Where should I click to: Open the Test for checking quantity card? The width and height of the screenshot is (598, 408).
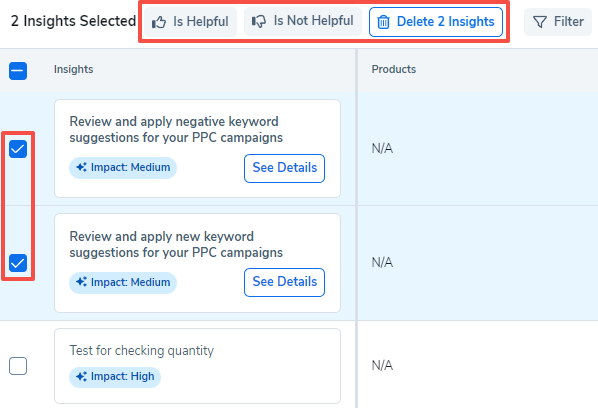pyautogui.click(x=198, y=366)
